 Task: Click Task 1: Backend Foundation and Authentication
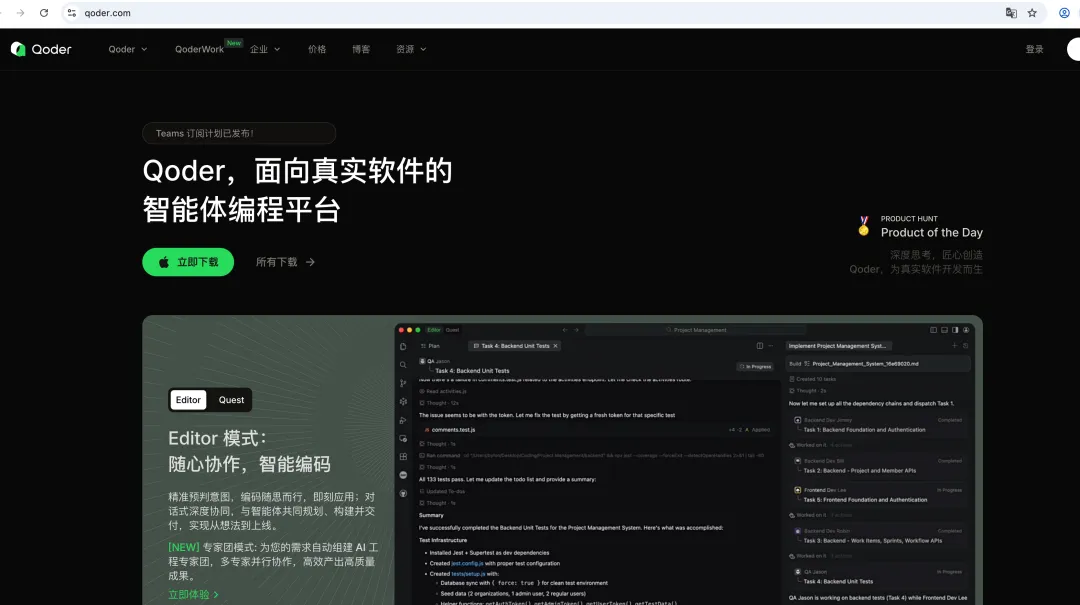(864, 429)
